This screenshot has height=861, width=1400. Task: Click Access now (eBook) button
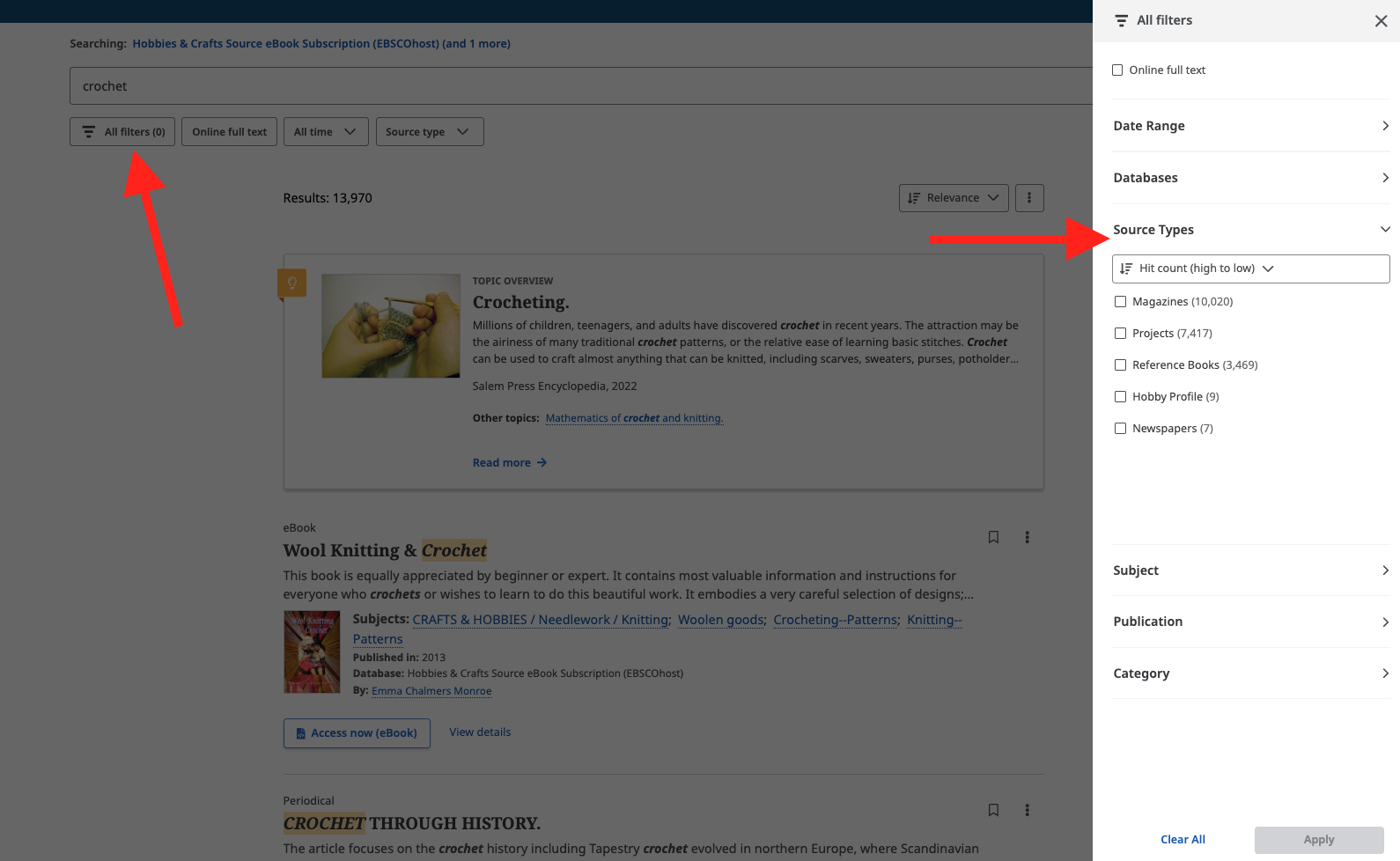(357, 733)
